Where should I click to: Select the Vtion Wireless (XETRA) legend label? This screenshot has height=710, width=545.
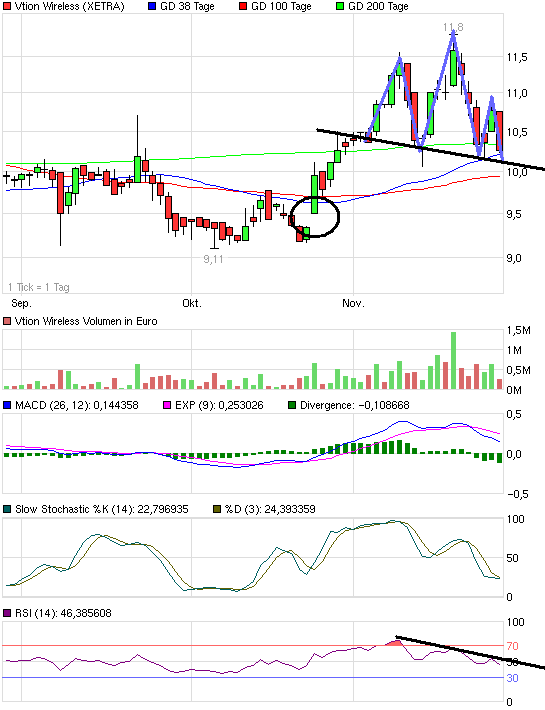pyautogui.click(x=69, y=6)
